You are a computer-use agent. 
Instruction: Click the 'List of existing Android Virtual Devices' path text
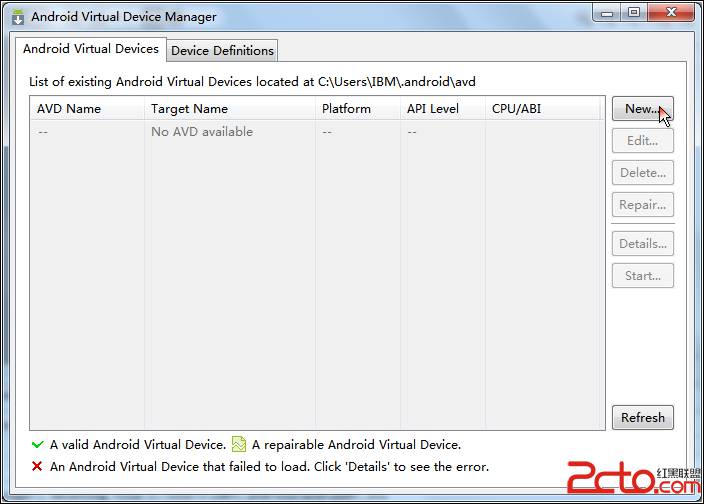coord(252,82)
